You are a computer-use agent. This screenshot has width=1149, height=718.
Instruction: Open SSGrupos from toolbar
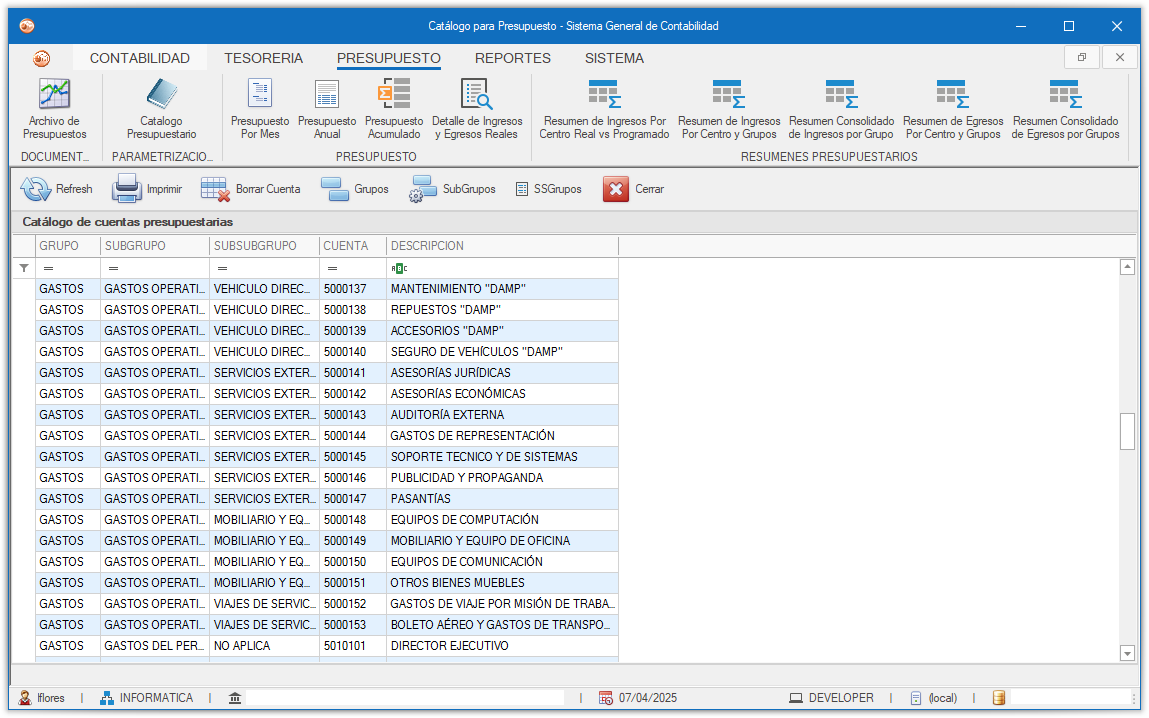pyautogui.click(x=548, y=189)
